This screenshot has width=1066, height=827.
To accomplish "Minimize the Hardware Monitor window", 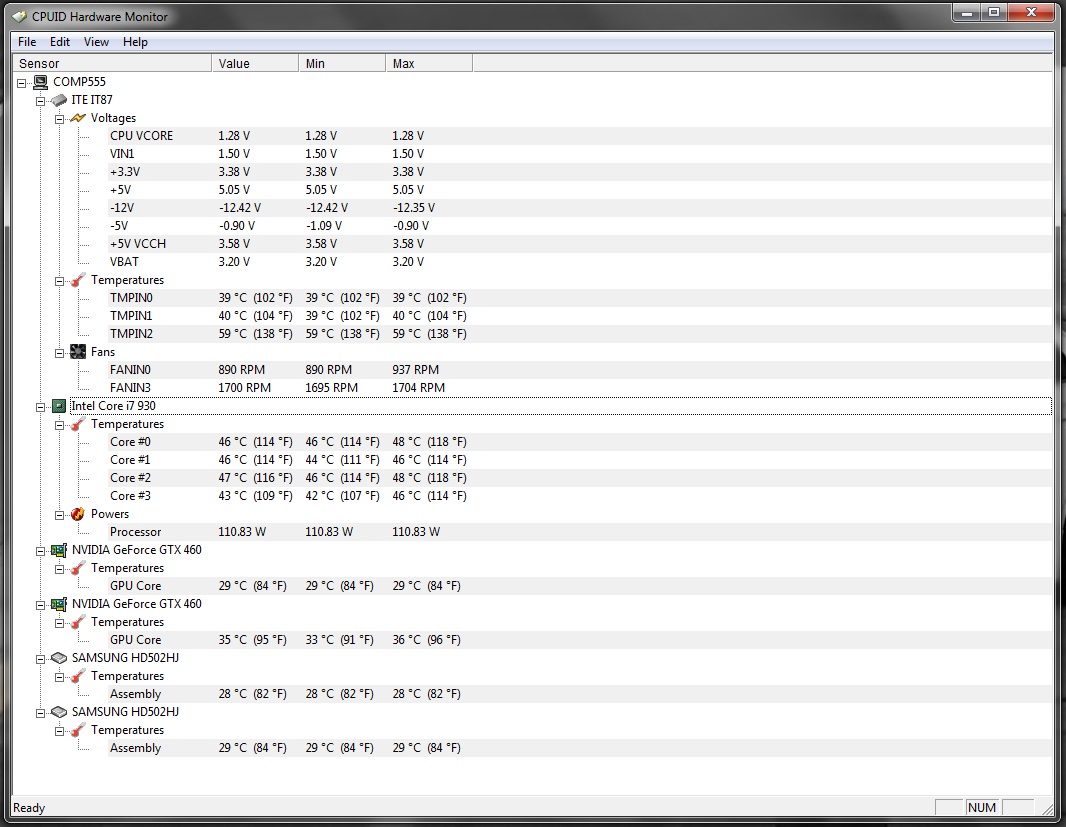I will pos(967,12).
